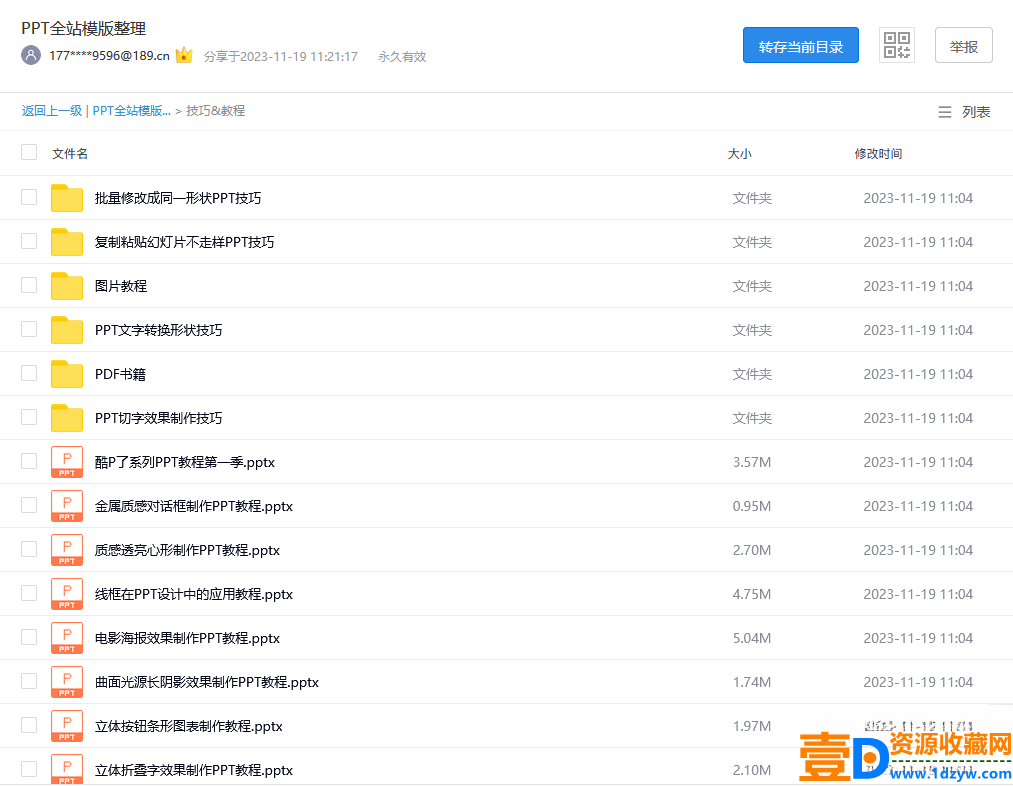Viewport: 1013px width, 786px height.
Task: Sort by the 文件名 column header
Action: click(70, 154)
